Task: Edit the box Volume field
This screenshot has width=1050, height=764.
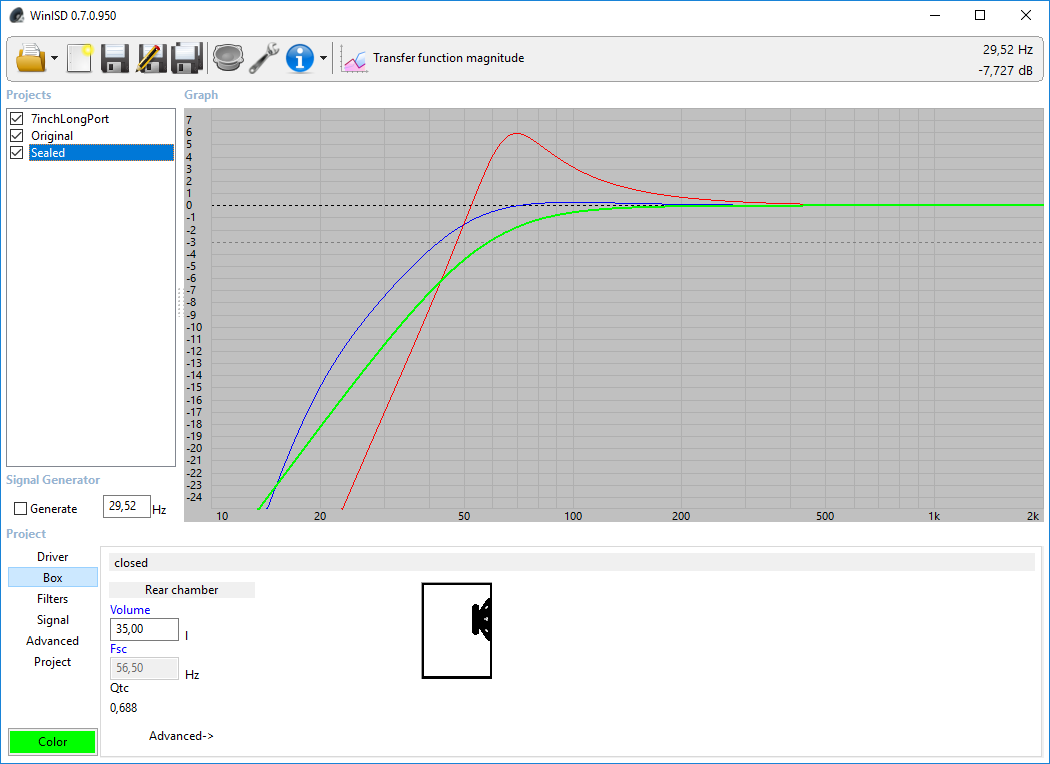Action: 144,629
